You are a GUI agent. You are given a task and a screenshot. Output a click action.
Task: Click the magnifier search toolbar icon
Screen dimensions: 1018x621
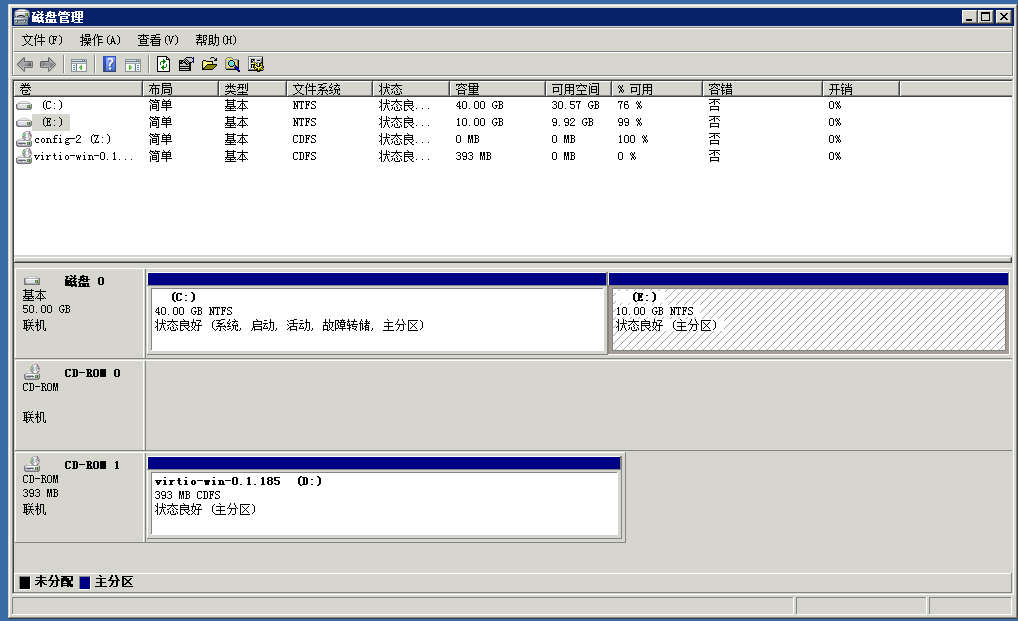[x=232, y=65]
